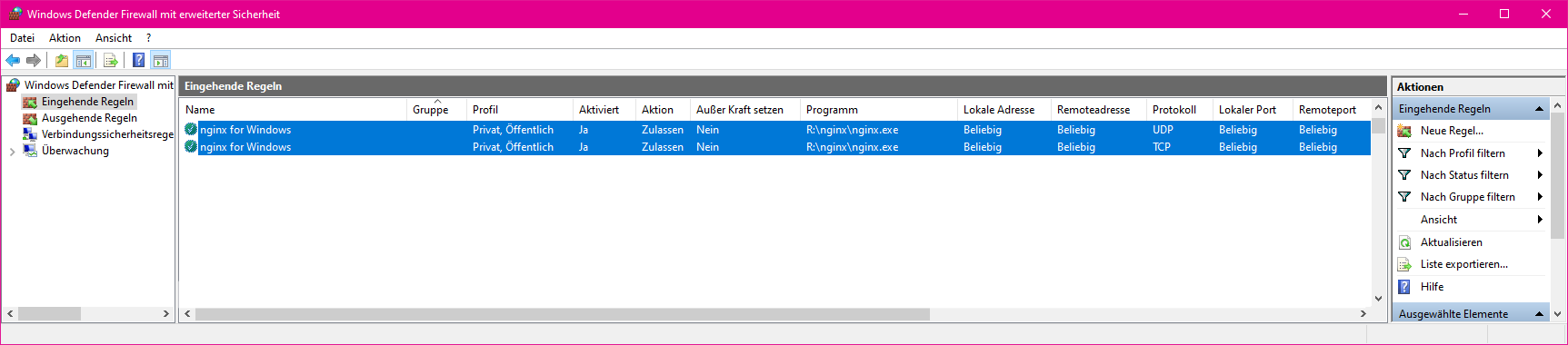Sort by the Name column header

click(293, 110)
